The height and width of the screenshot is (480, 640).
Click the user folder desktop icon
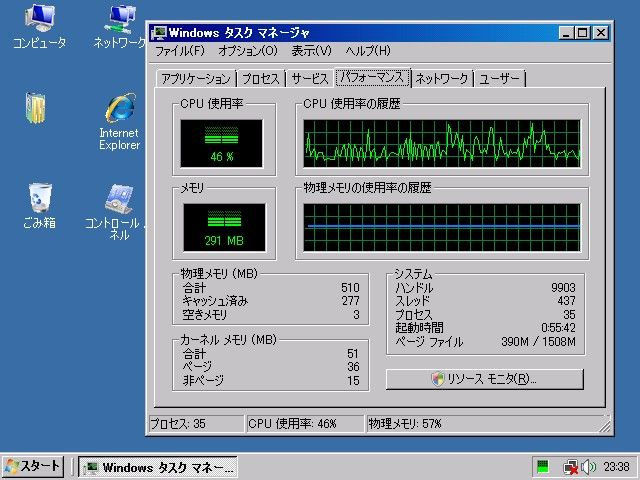click(x=36, y=108)
